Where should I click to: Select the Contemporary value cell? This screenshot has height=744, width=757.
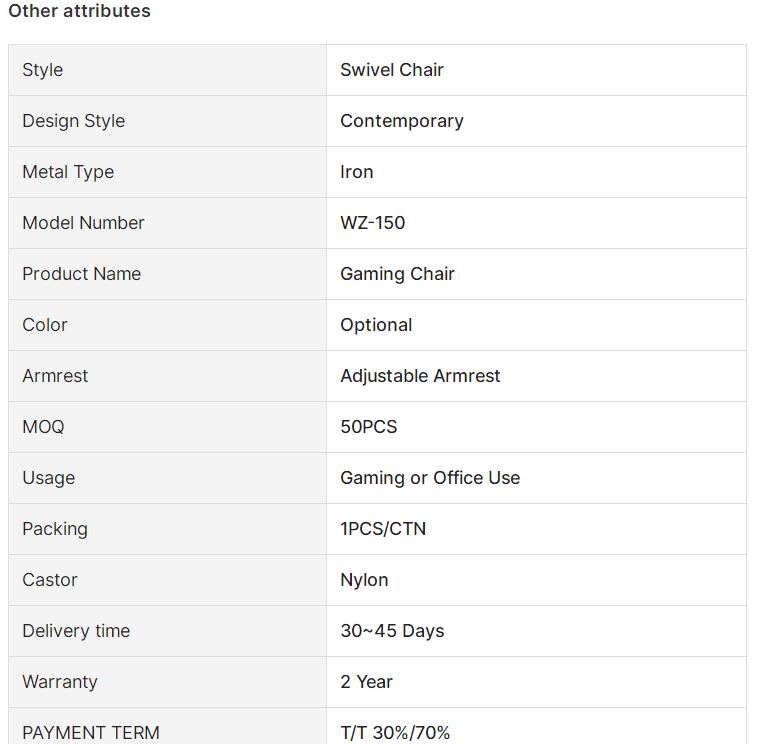click(536, 121)
